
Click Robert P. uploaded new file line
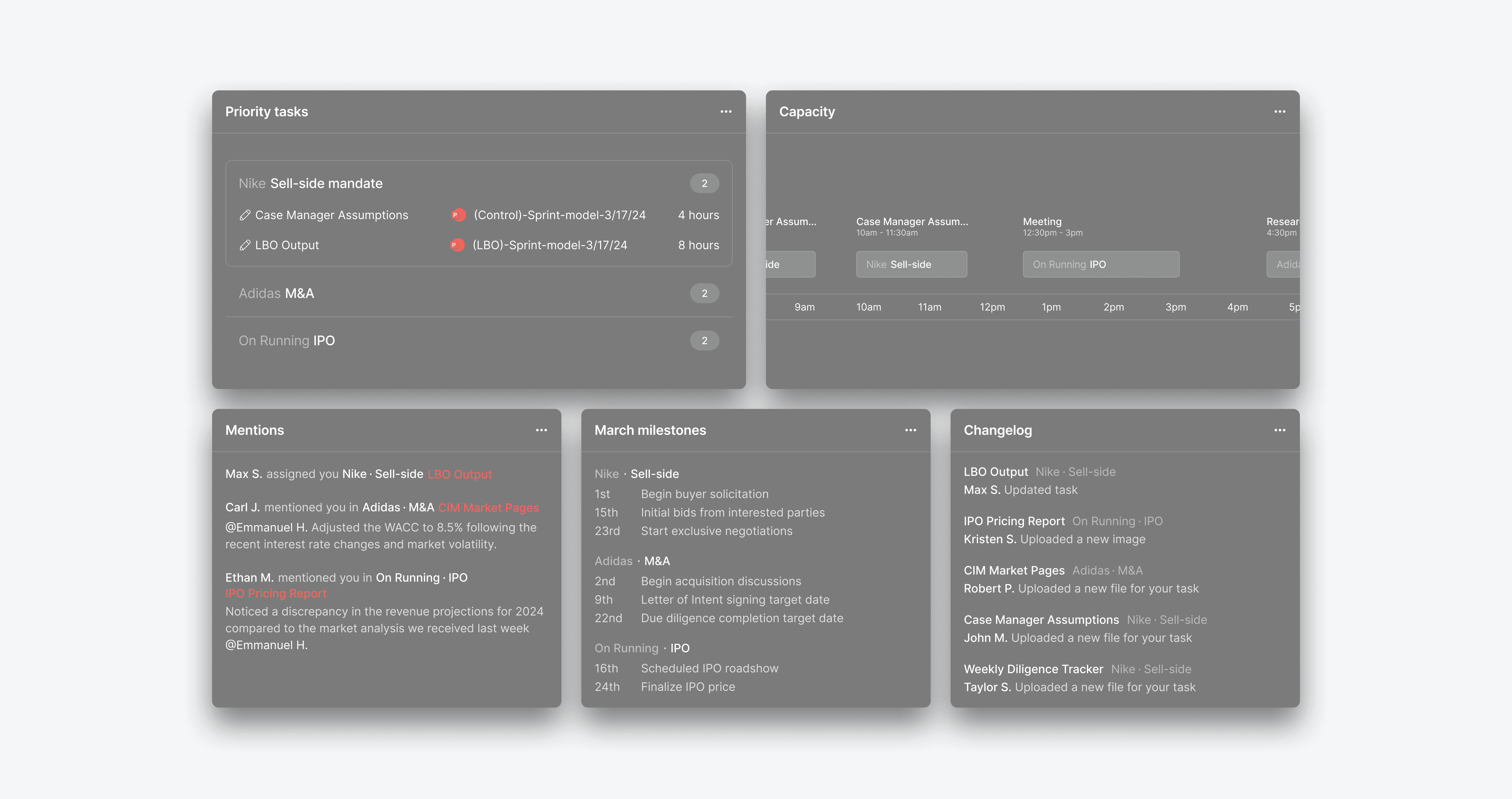(x=1081, y=589)
